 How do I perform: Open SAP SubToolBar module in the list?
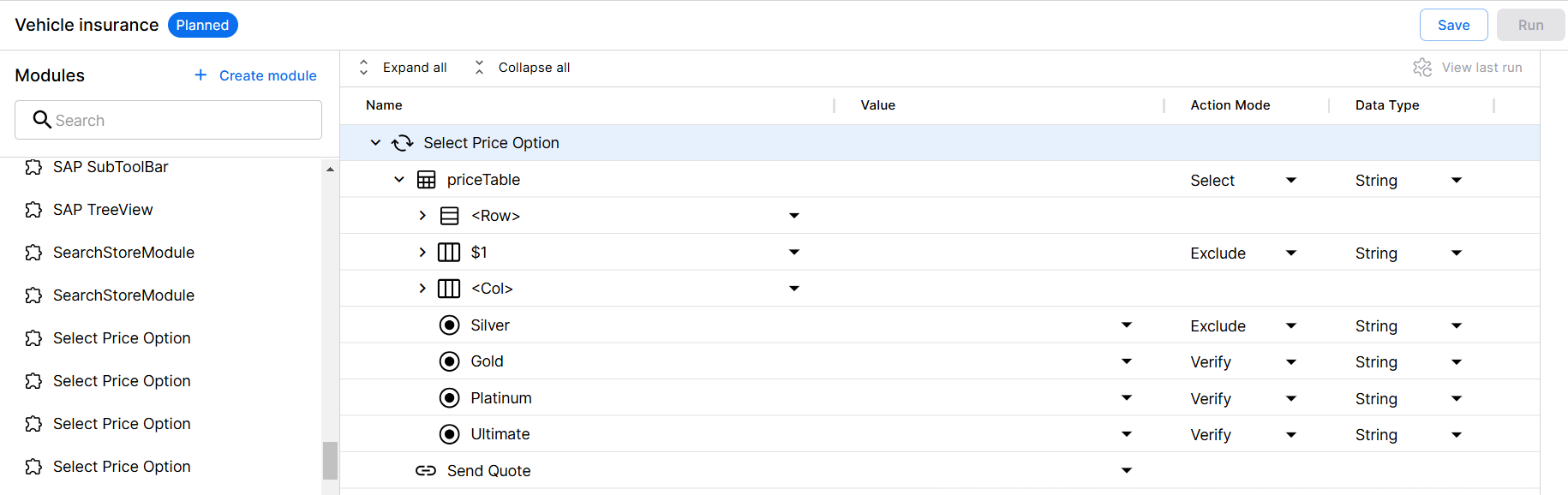[x=111, y=167]
